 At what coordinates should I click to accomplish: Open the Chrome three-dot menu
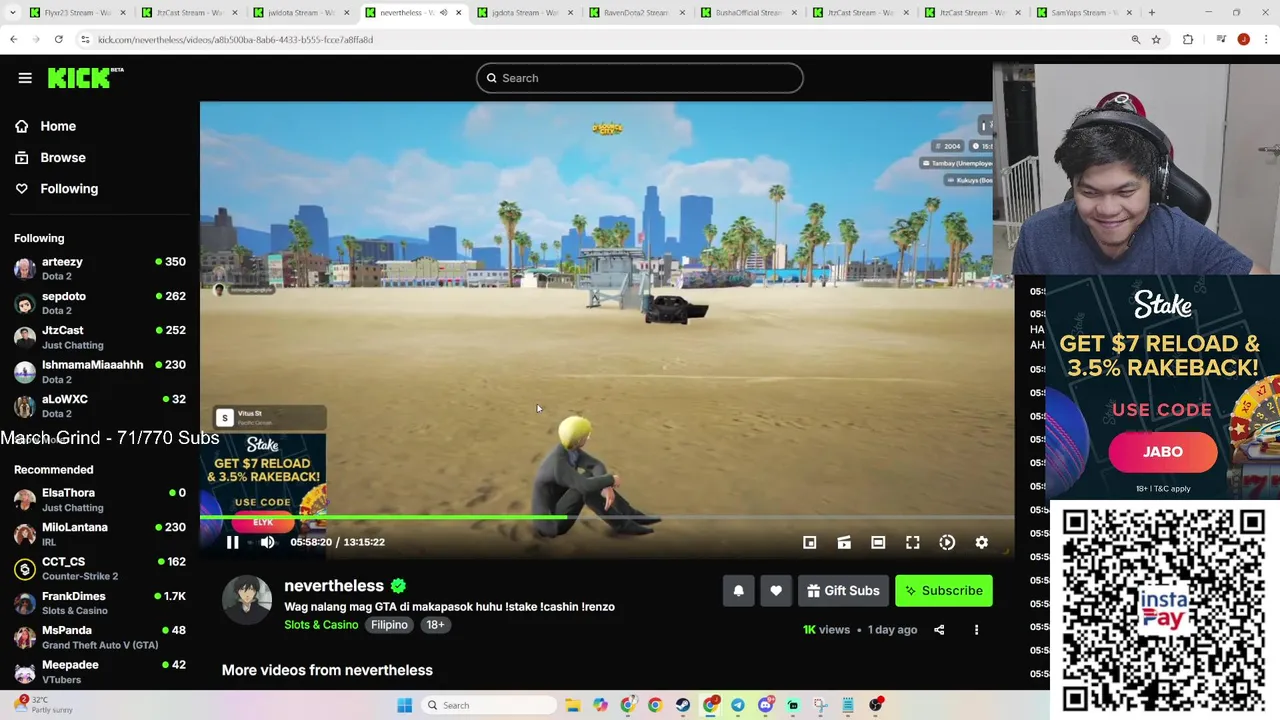pyautogui.click(x=1266, y=39)
